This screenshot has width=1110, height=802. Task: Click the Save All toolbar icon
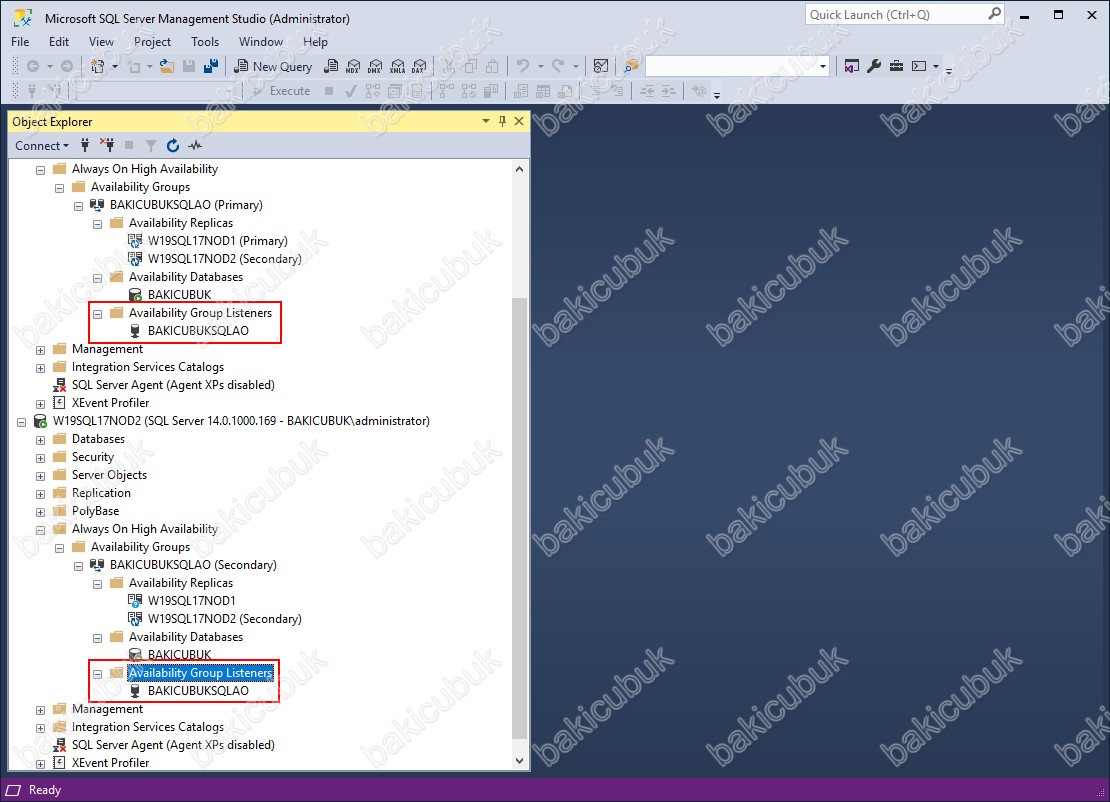(211, 66)
